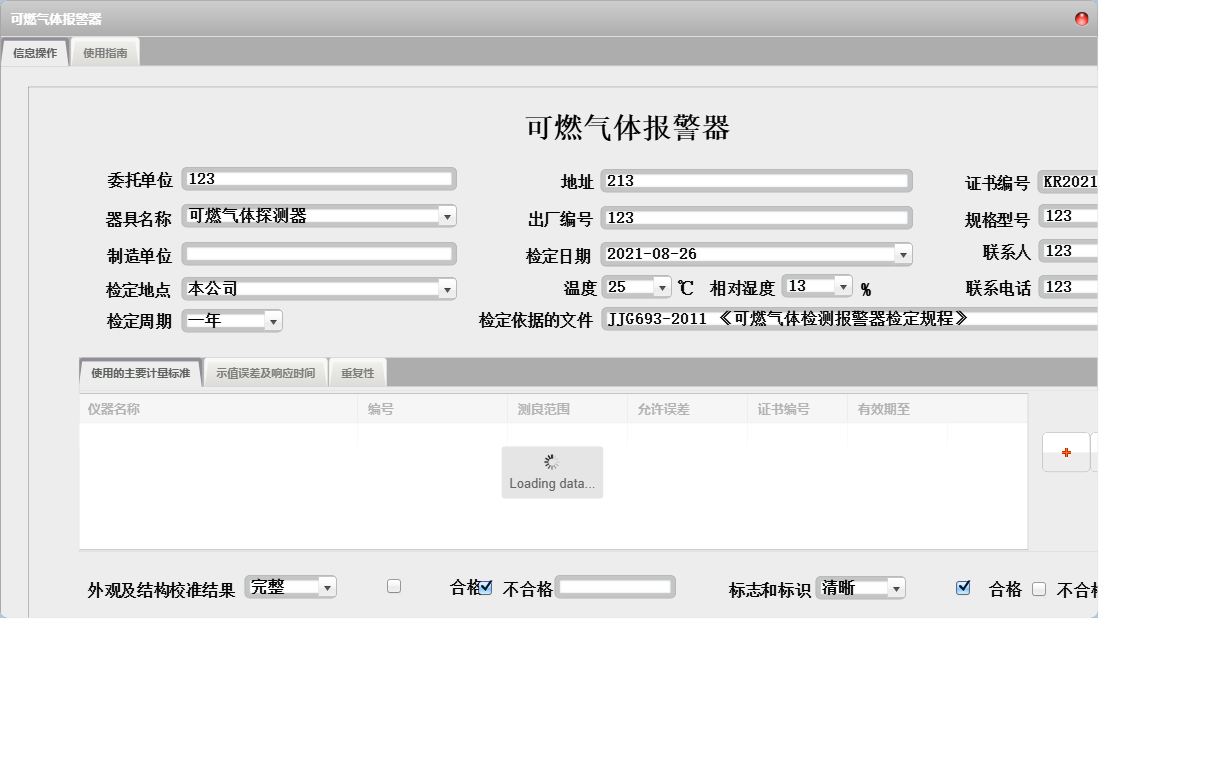1230x767 pixels.
Task: Open the 外观及结构校准结果 dropdown showing 完整
Action: (326, 587)
